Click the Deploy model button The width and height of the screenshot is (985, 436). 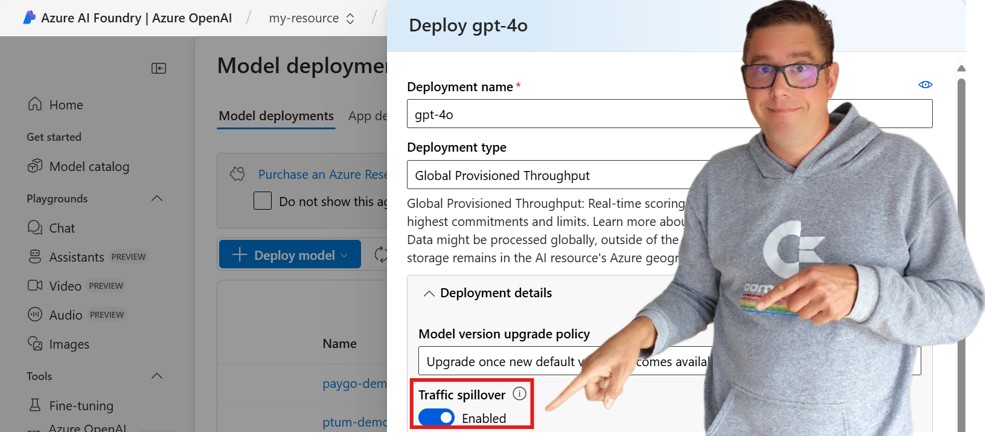(x=290, y=255)
